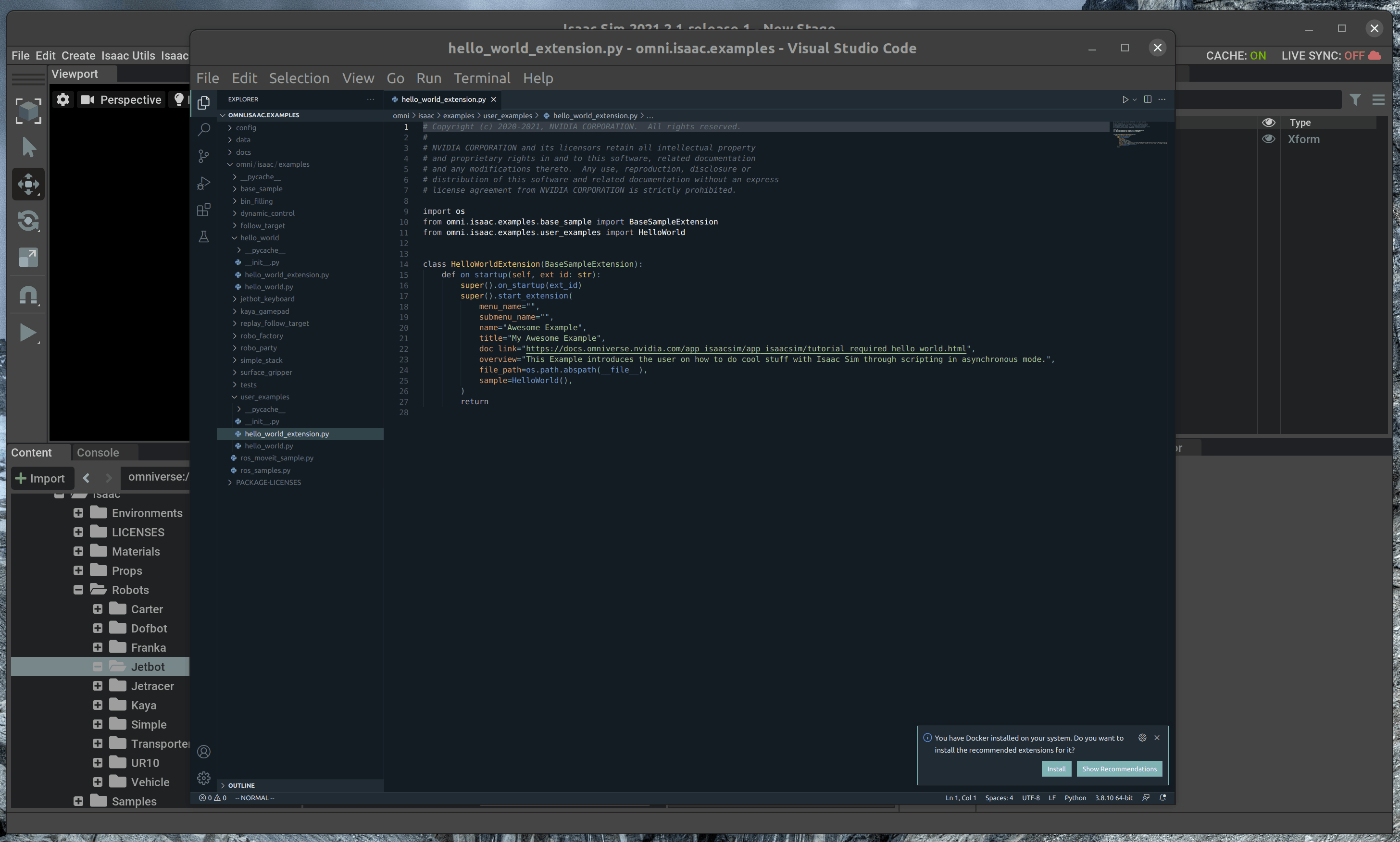This screenshot has height=842, width=1400.
Task: Toggle the CACHE ON indicator
Action: [x=1236, y=56]
